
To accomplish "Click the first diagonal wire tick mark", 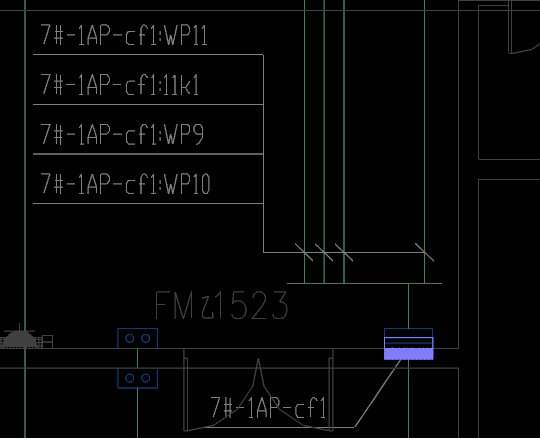I will tap(304, 252).
